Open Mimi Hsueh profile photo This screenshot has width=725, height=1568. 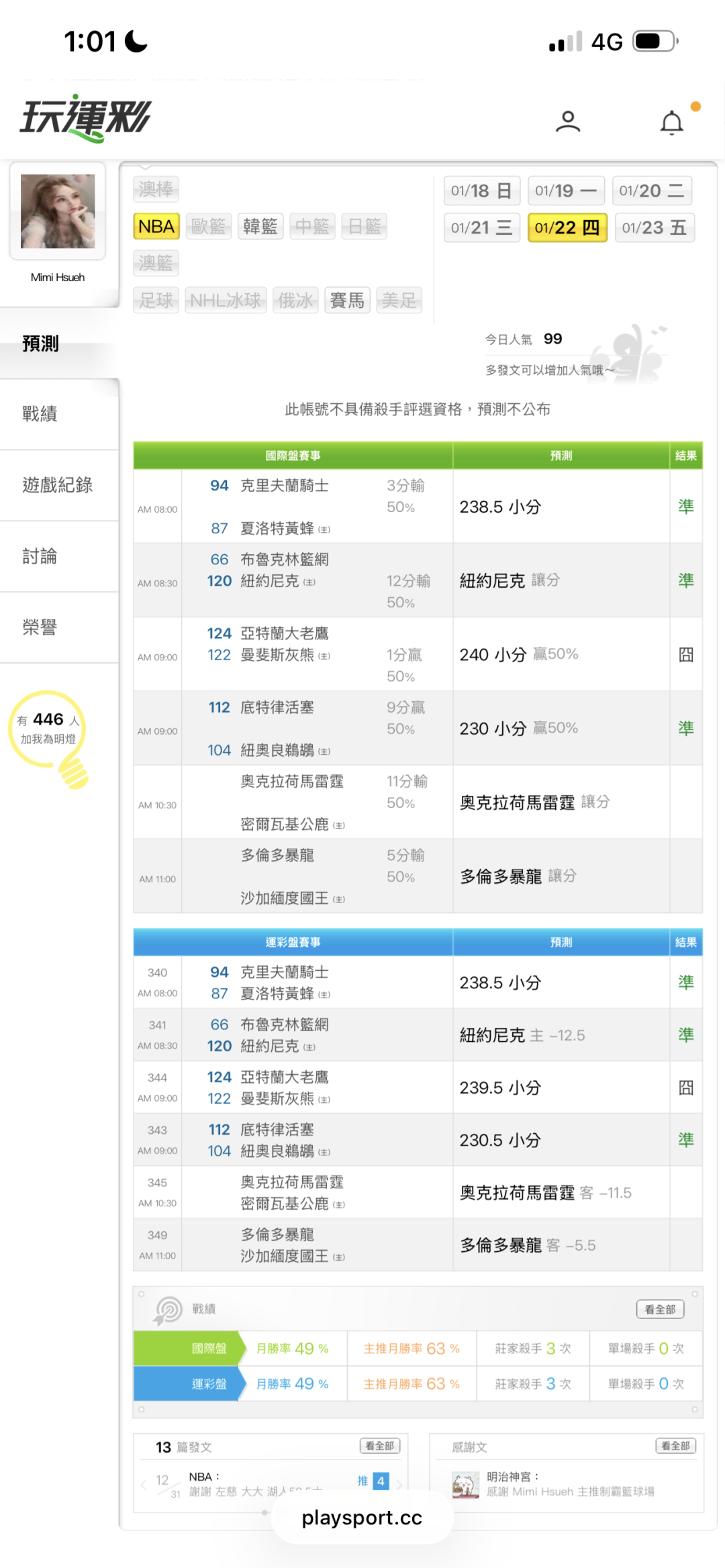coord(58,211)
